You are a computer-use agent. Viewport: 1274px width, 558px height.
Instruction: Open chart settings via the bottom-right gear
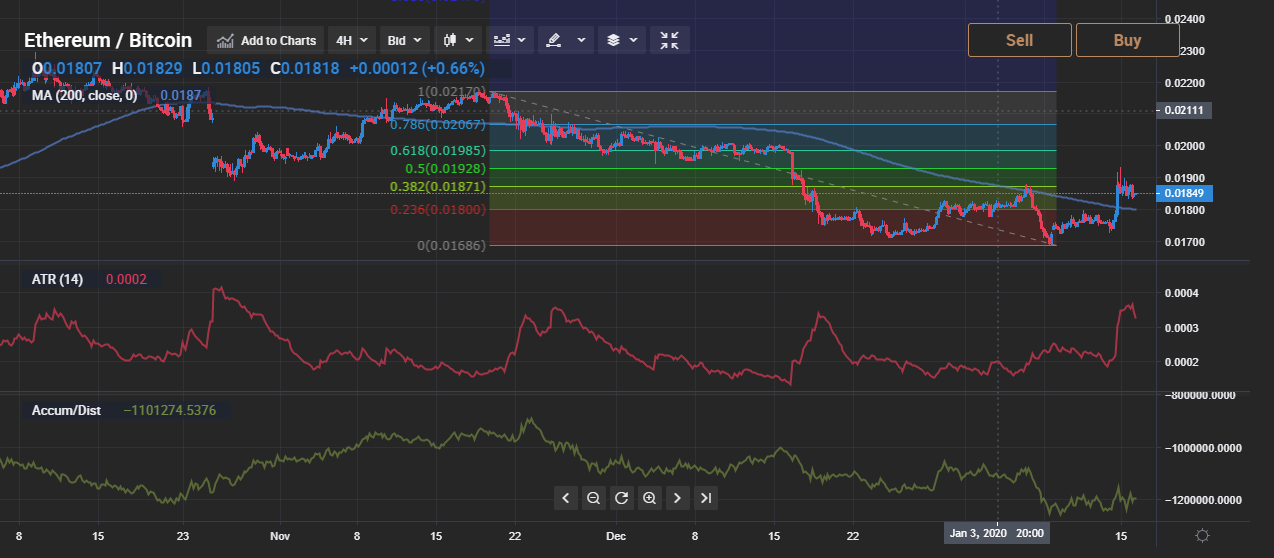[1202, 535]
